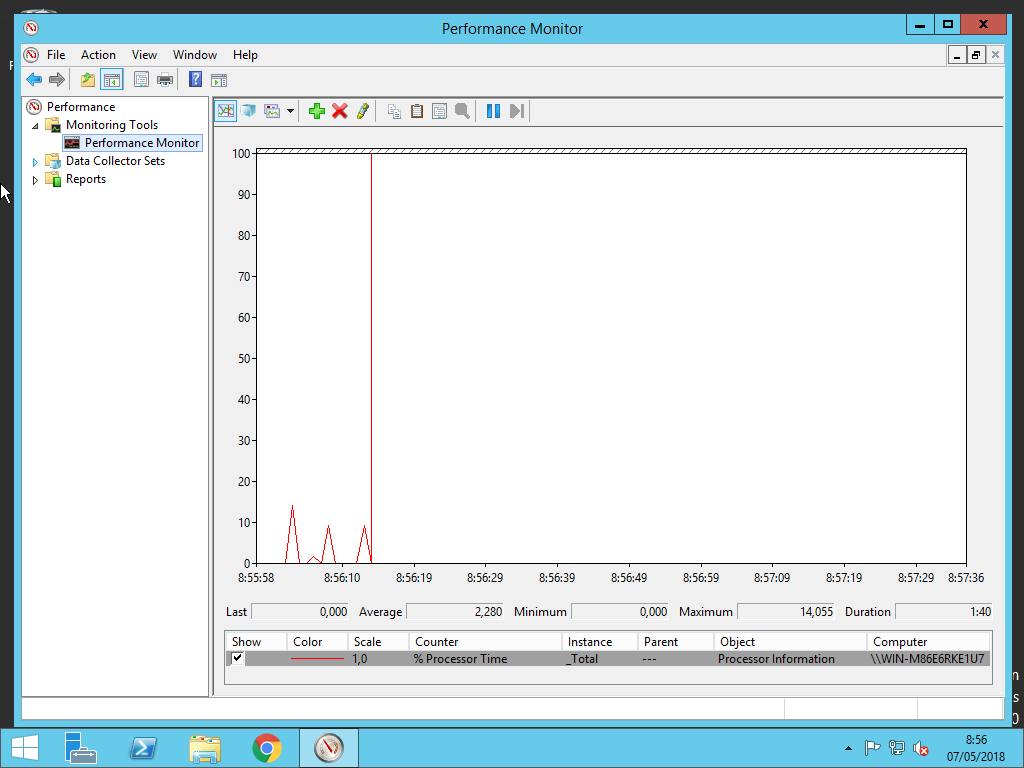Toggle the % Processor Time Show checkbox
The image size is (1024, 768).
(x=237, y=658)
